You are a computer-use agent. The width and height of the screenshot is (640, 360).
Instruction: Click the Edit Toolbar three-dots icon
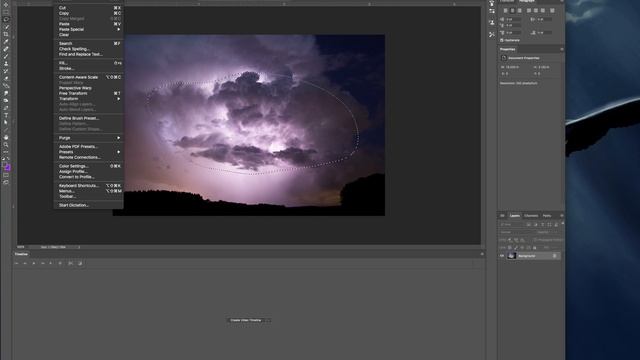click(x=6, y=152)
